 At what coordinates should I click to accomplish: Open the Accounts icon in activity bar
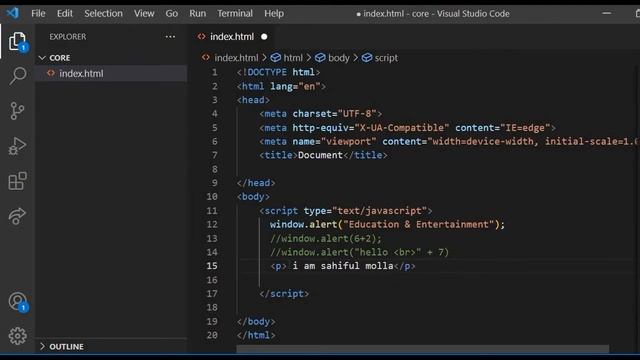(x=18, y=302)
